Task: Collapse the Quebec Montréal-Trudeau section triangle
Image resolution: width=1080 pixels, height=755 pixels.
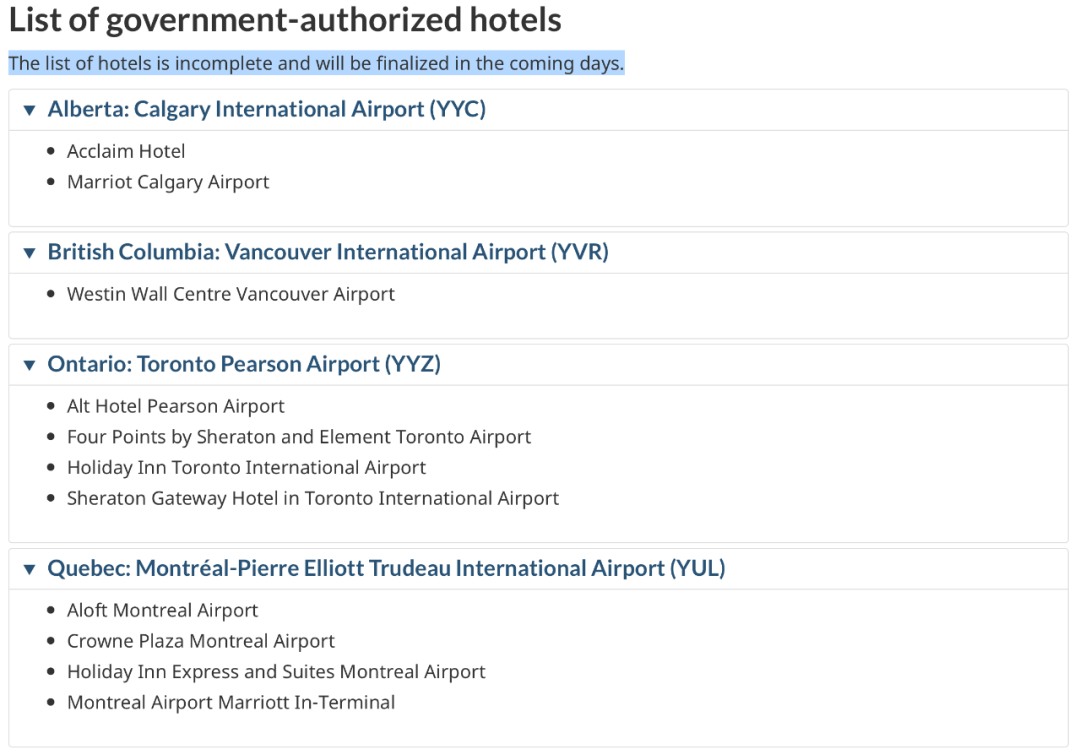Action: (x=29, y=569)
